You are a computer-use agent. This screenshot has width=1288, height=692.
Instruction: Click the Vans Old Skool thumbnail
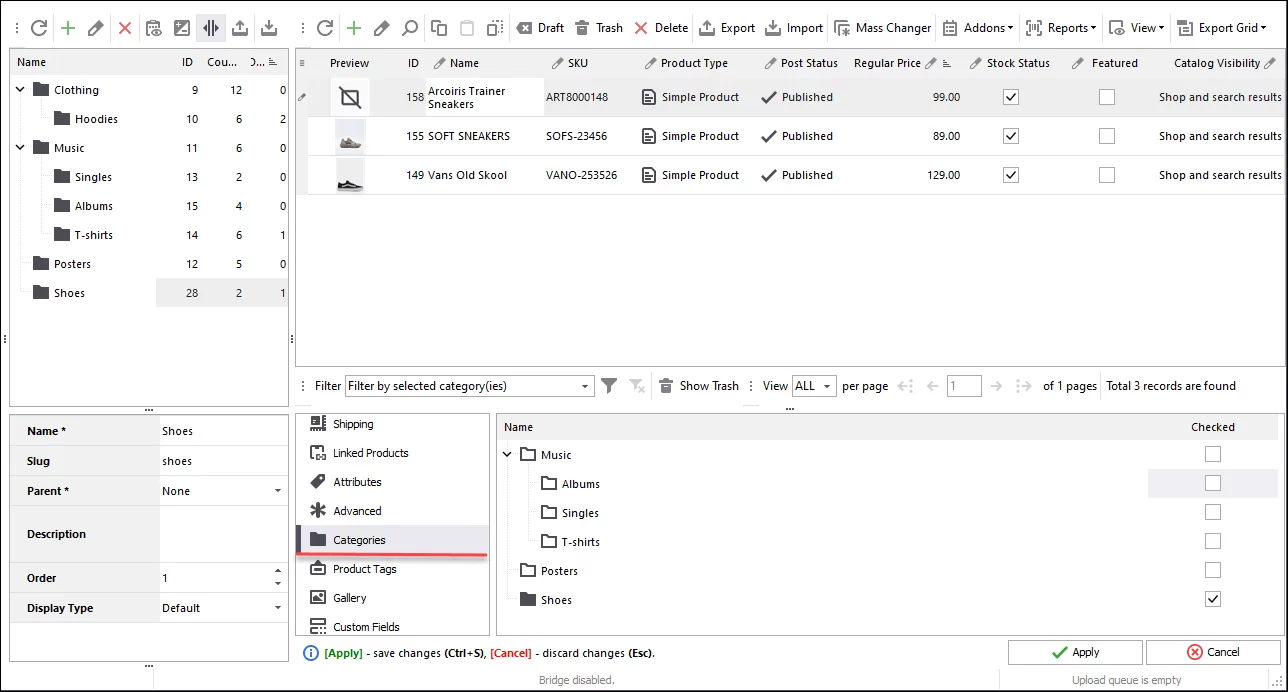350,175
